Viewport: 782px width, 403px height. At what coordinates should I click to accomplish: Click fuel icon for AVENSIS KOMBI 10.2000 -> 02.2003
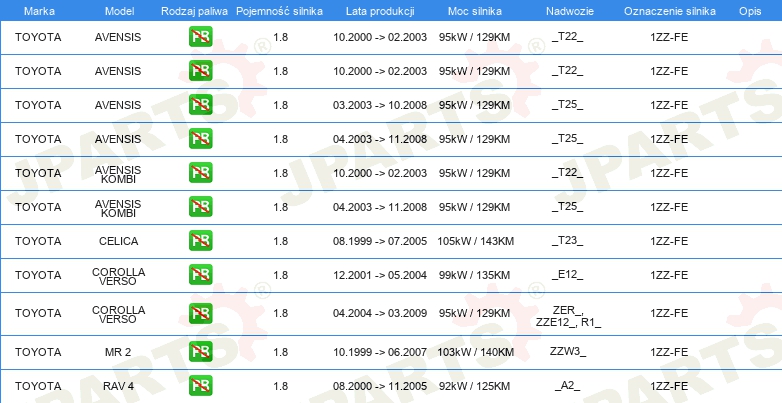(x=200, y=173)
